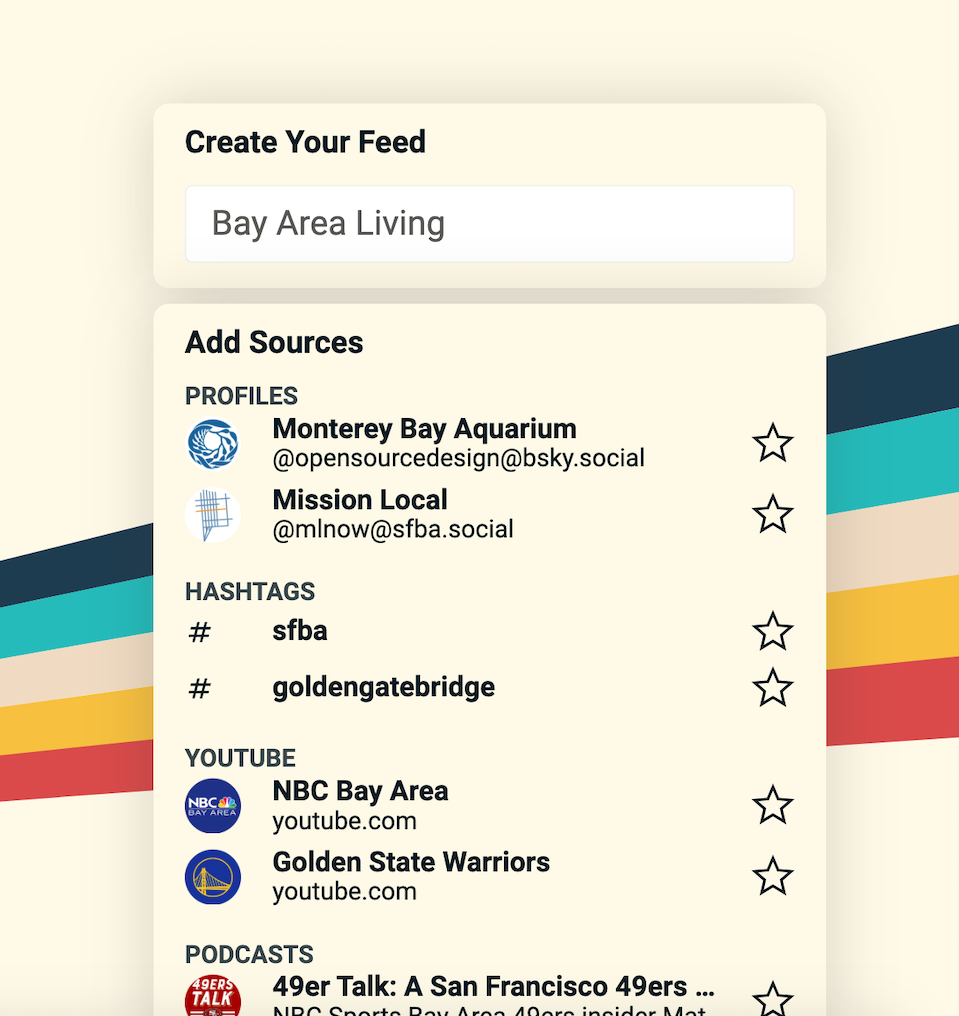959x1016 pixels.
Task: Open the @opensourcedesign@bsky.social handle
Action: tap(459, 458)
